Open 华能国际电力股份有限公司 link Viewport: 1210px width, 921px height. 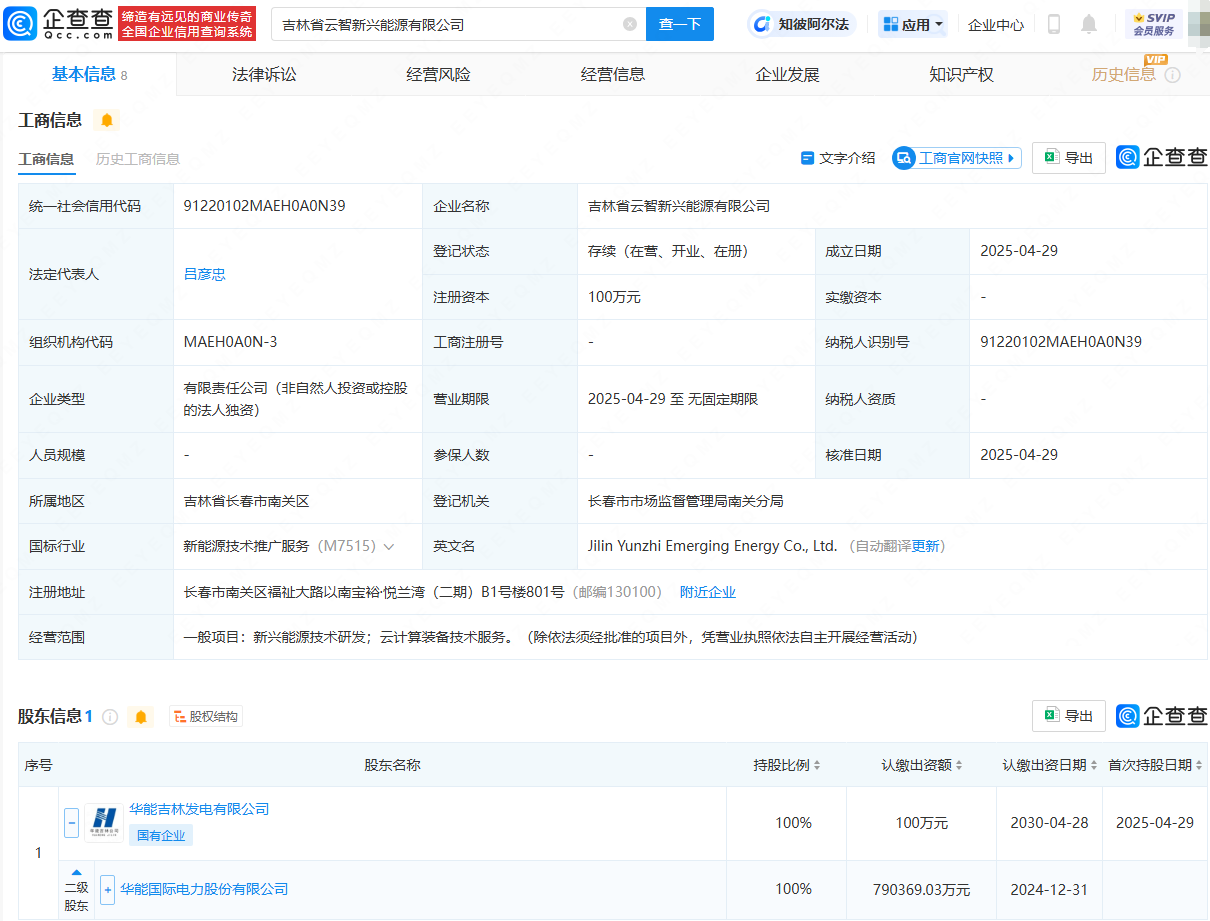[x=204, y=889]
